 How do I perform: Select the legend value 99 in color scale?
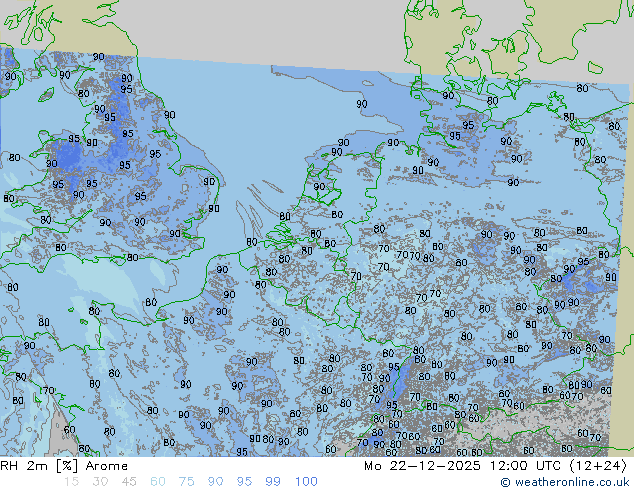pyautogui.click(x=273, y=482)
